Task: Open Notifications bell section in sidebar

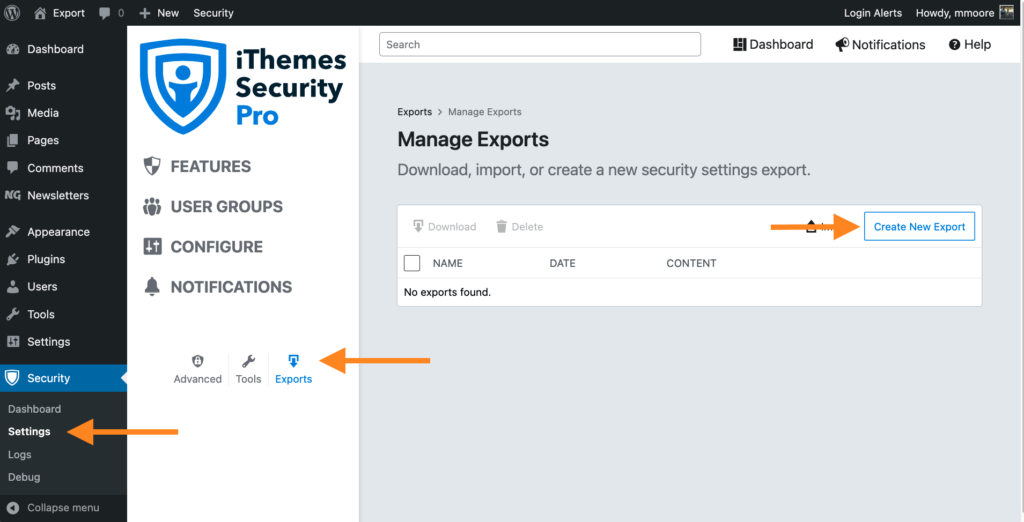Action: tap(152, 286)
